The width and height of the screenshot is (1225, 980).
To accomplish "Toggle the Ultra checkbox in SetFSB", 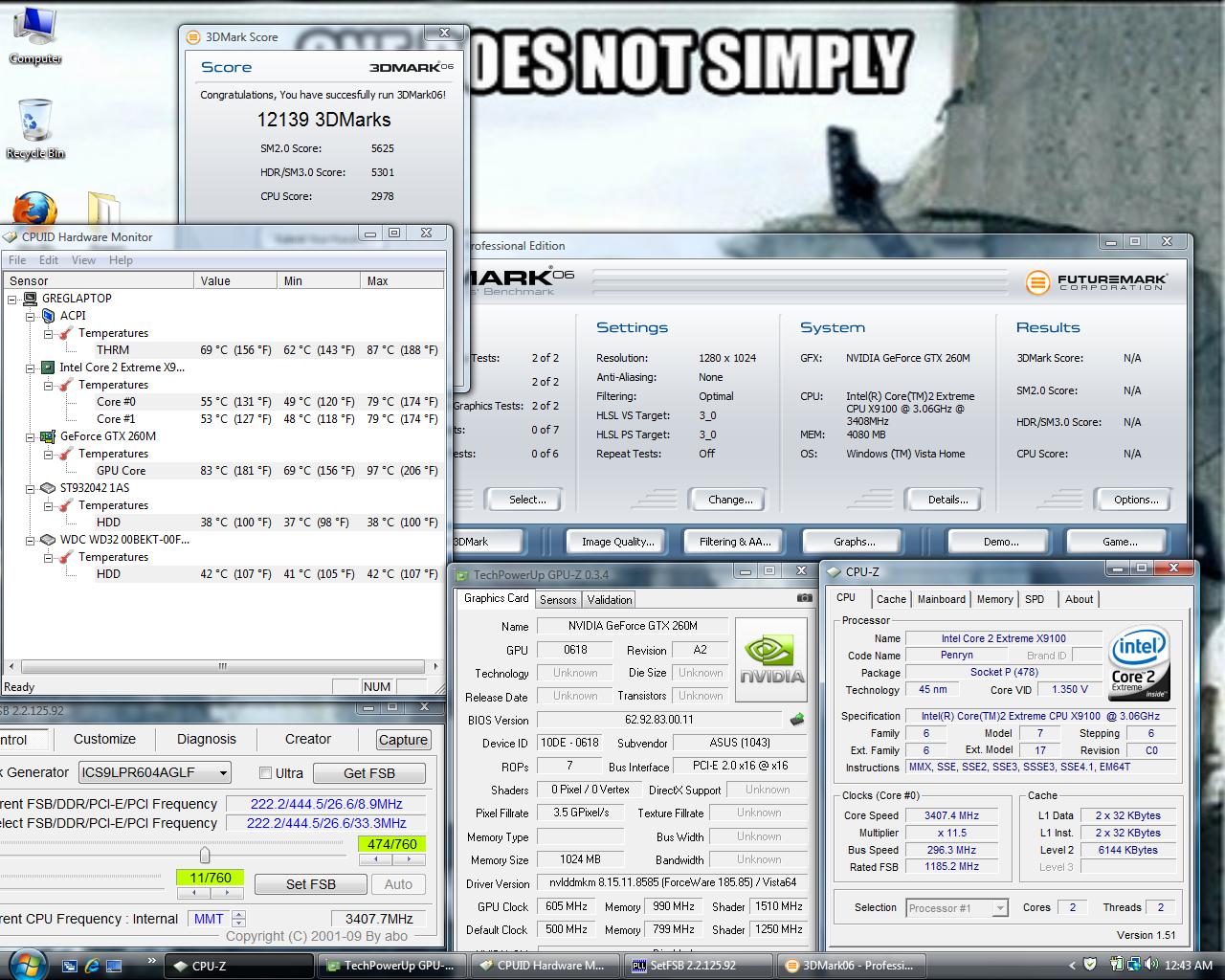I will click(x=266, y=773).
